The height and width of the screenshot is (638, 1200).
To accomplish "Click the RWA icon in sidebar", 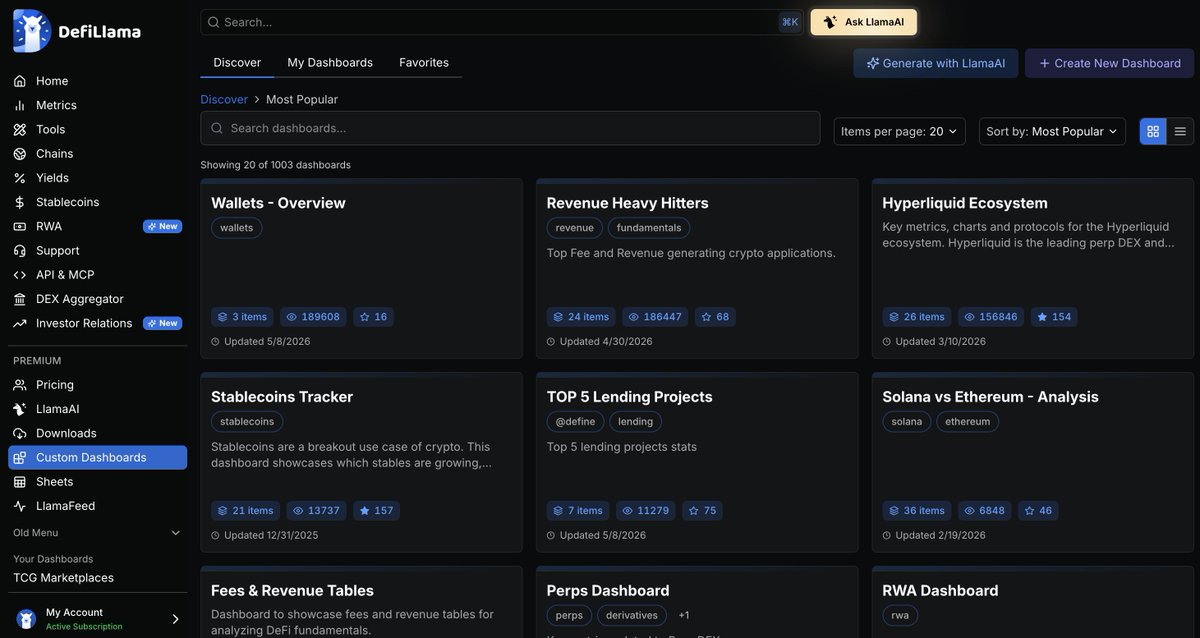I will click(x=20, y=226).
